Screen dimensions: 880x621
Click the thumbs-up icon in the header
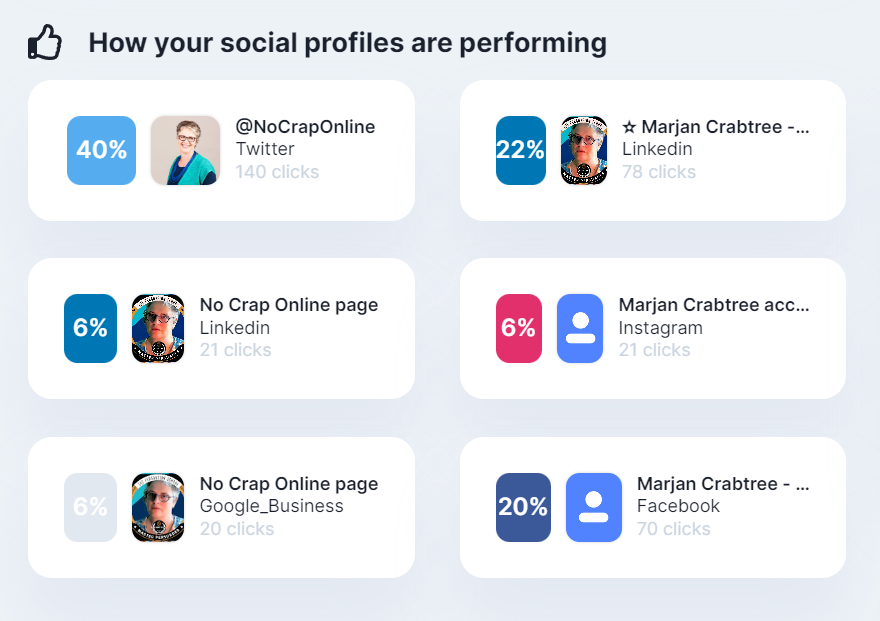[45, 43]
